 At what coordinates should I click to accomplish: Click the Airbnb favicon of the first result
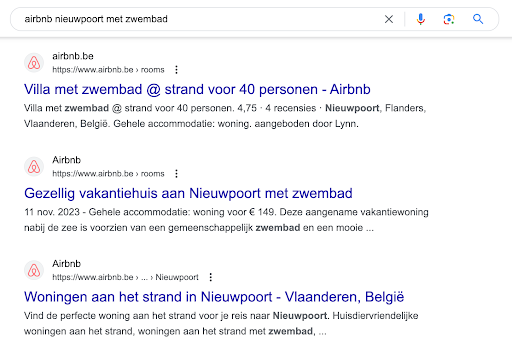click(x=34, y=63)
